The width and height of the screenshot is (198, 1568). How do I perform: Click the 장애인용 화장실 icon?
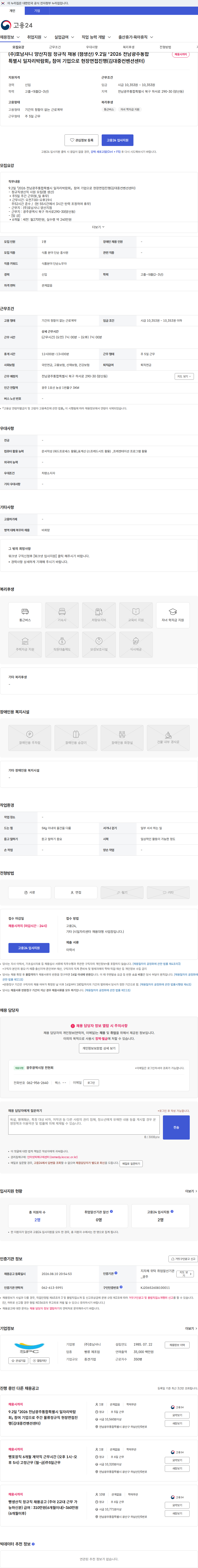coord(122,738)
